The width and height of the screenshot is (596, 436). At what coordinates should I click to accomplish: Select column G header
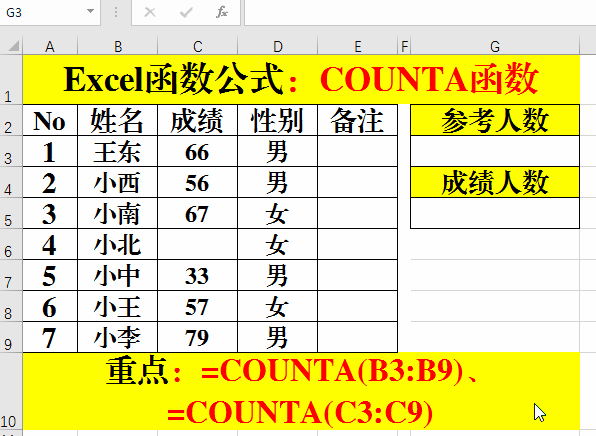coord(495,46)
